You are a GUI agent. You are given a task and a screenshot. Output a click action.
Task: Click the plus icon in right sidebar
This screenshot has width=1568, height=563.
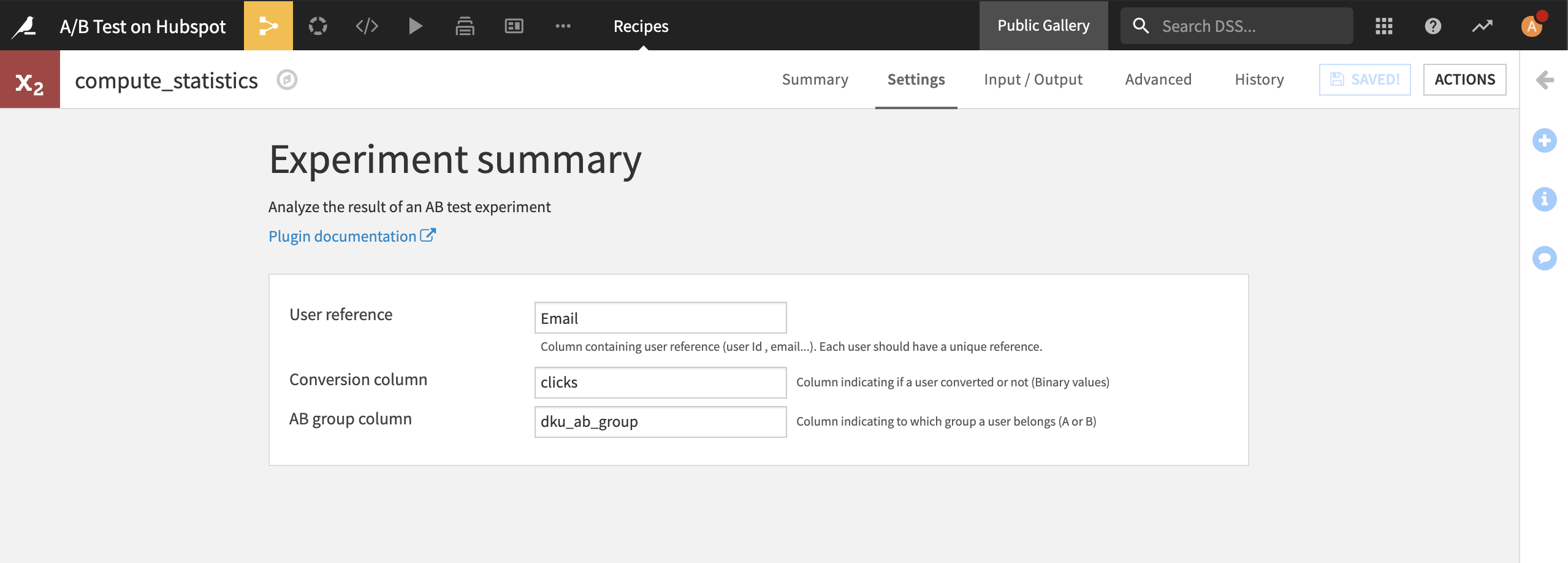(x=1545, y=140)
